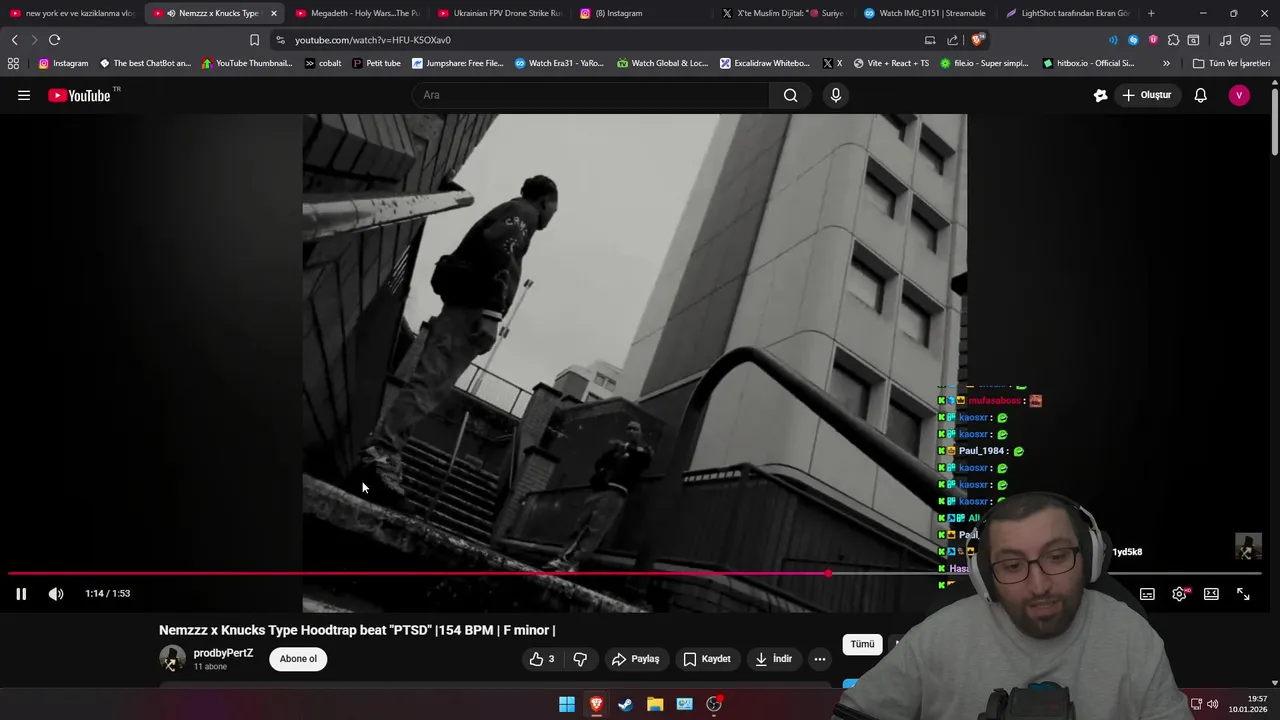Click the address bar URL

[x=373, y=40]
